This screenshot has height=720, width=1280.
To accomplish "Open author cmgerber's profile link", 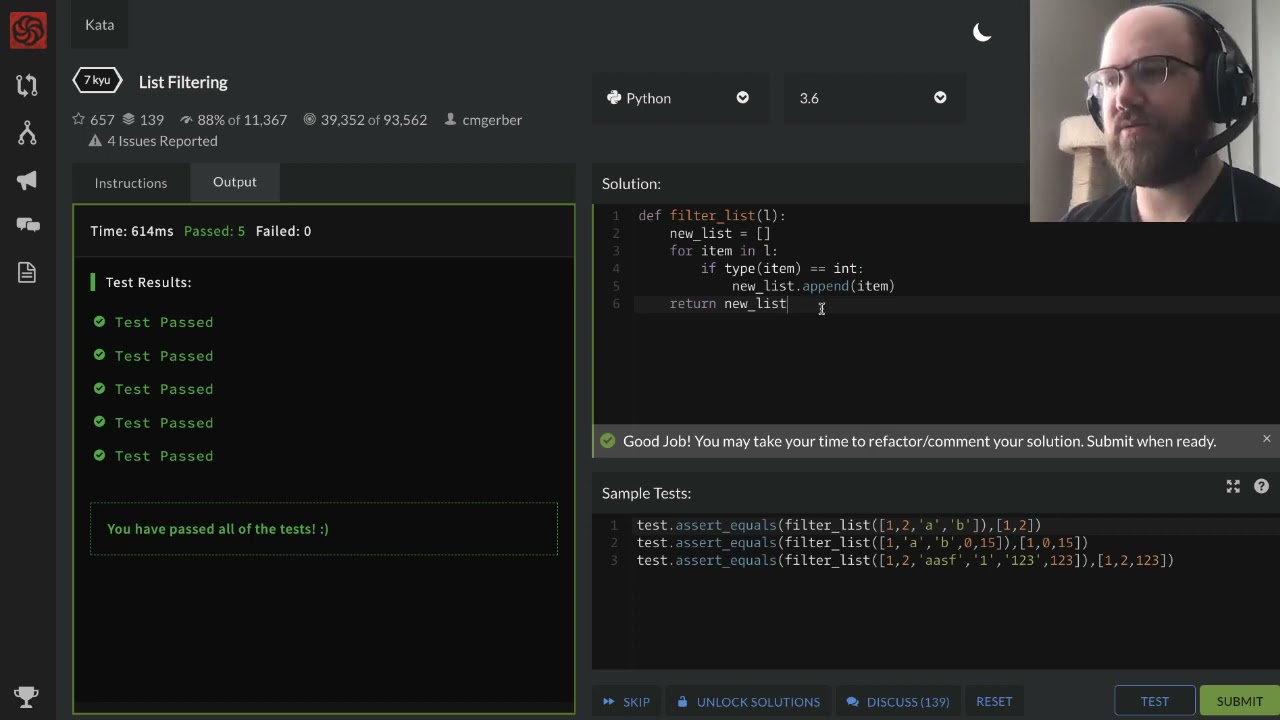I will pyautogui.click(x=491, y=120).
